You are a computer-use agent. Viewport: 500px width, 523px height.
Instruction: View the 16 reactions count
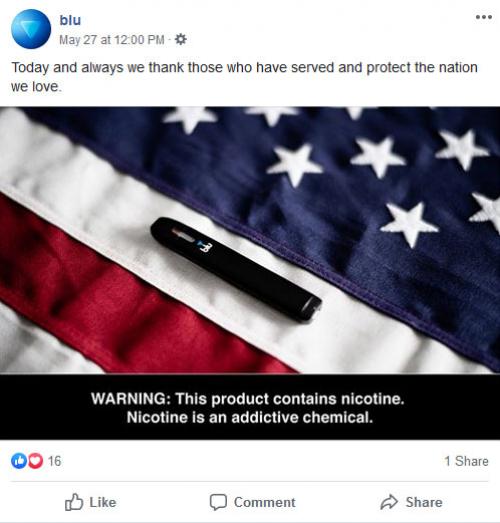click(x=54, y=461)
